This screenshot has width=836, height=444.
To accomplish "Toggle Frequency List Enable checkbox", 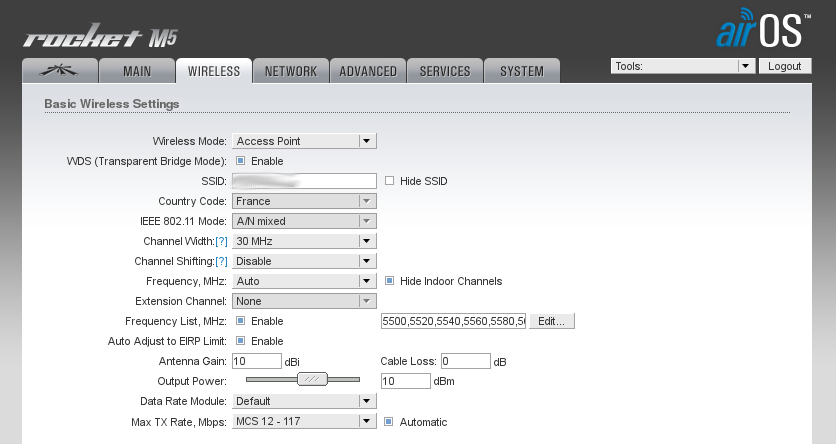I will [240, 321].
